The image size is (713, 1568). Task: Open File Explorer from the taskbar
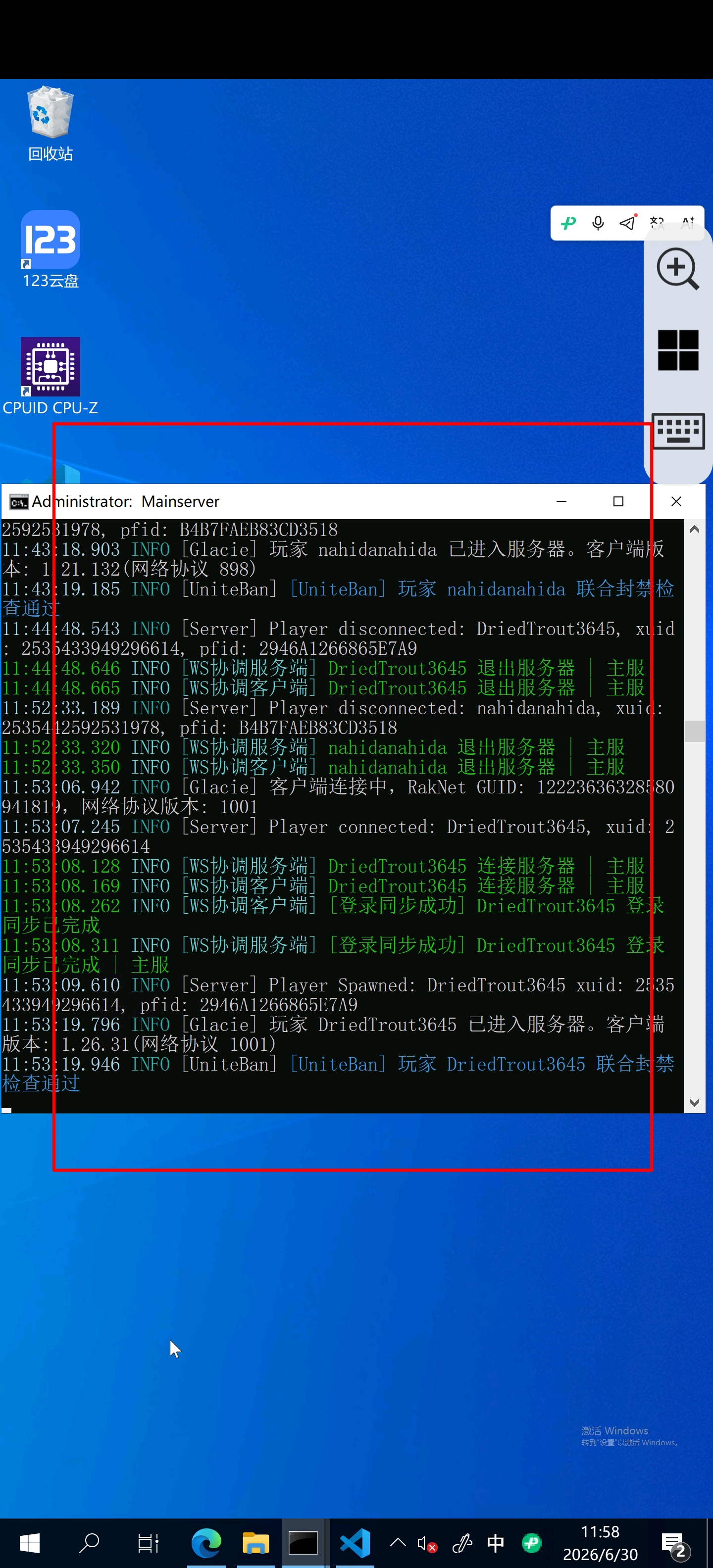(255, 1543)
